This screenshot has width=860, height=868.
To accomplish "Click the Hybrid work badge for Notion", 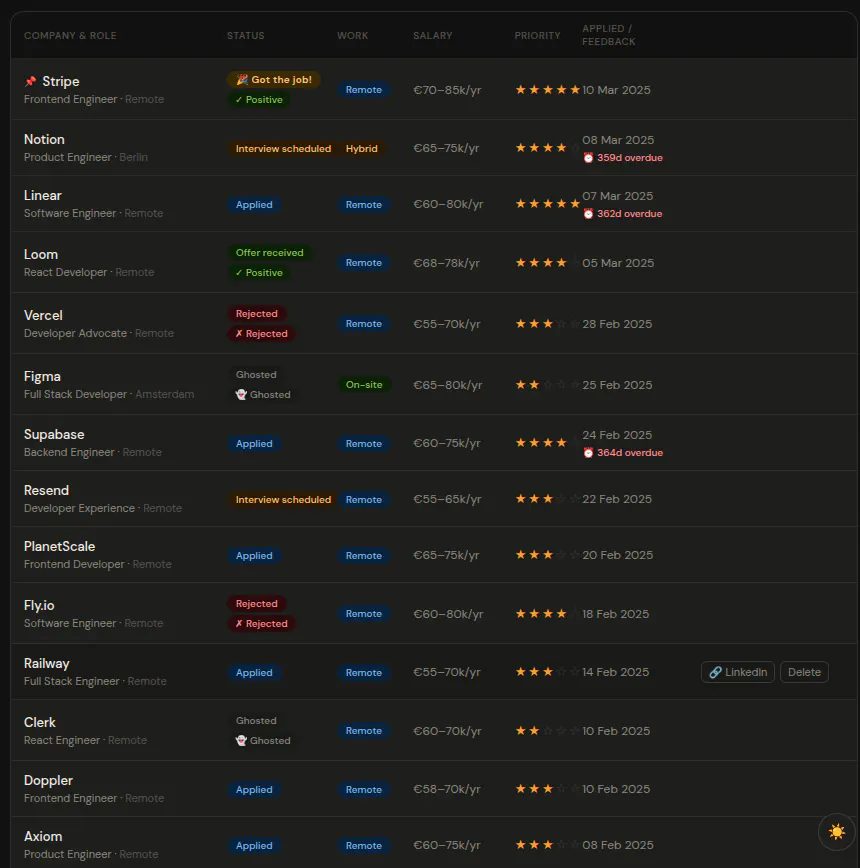I will click(361, 148).
